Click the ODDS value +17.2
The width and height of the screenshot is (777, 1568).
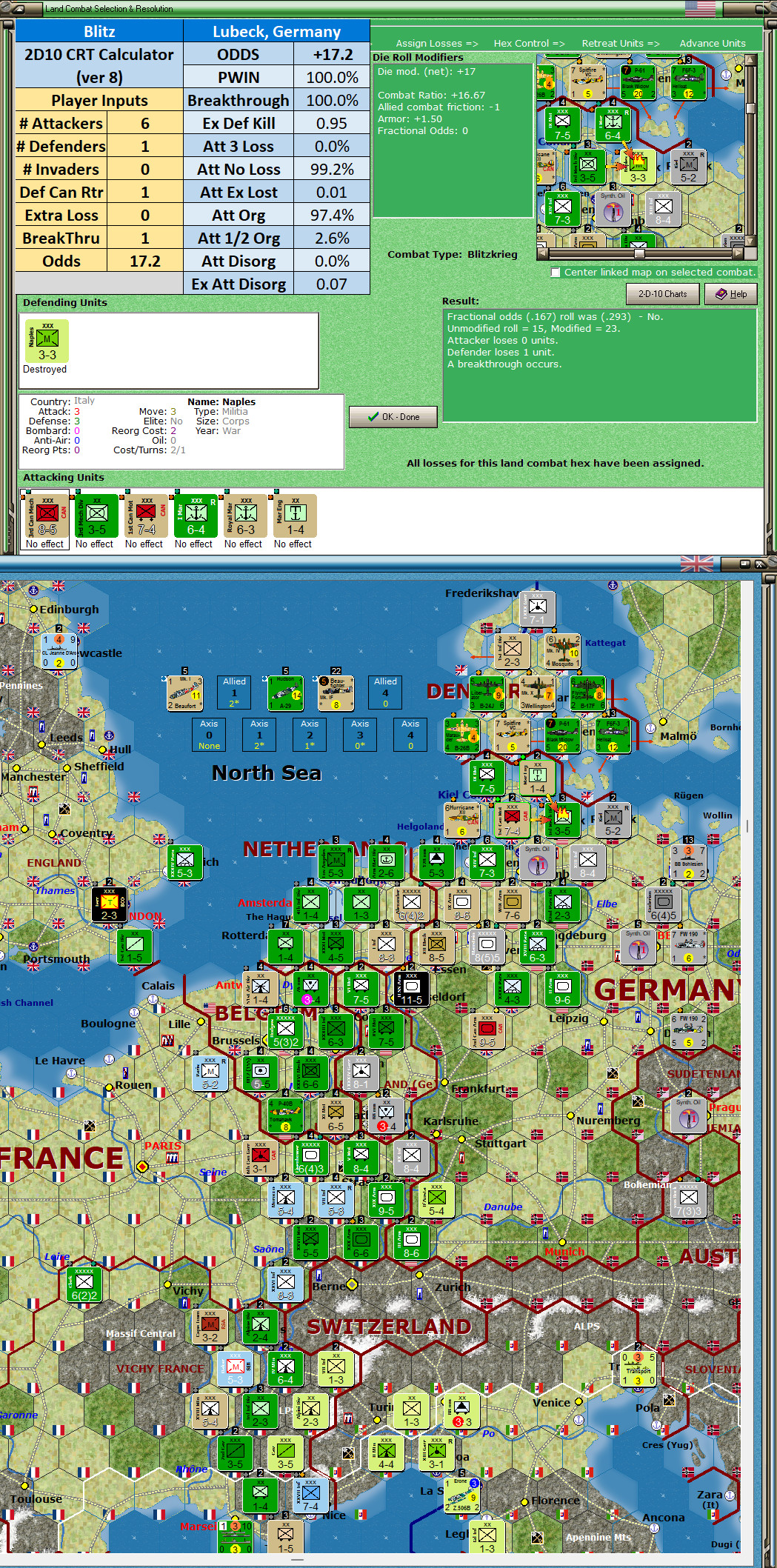[331, 54]
